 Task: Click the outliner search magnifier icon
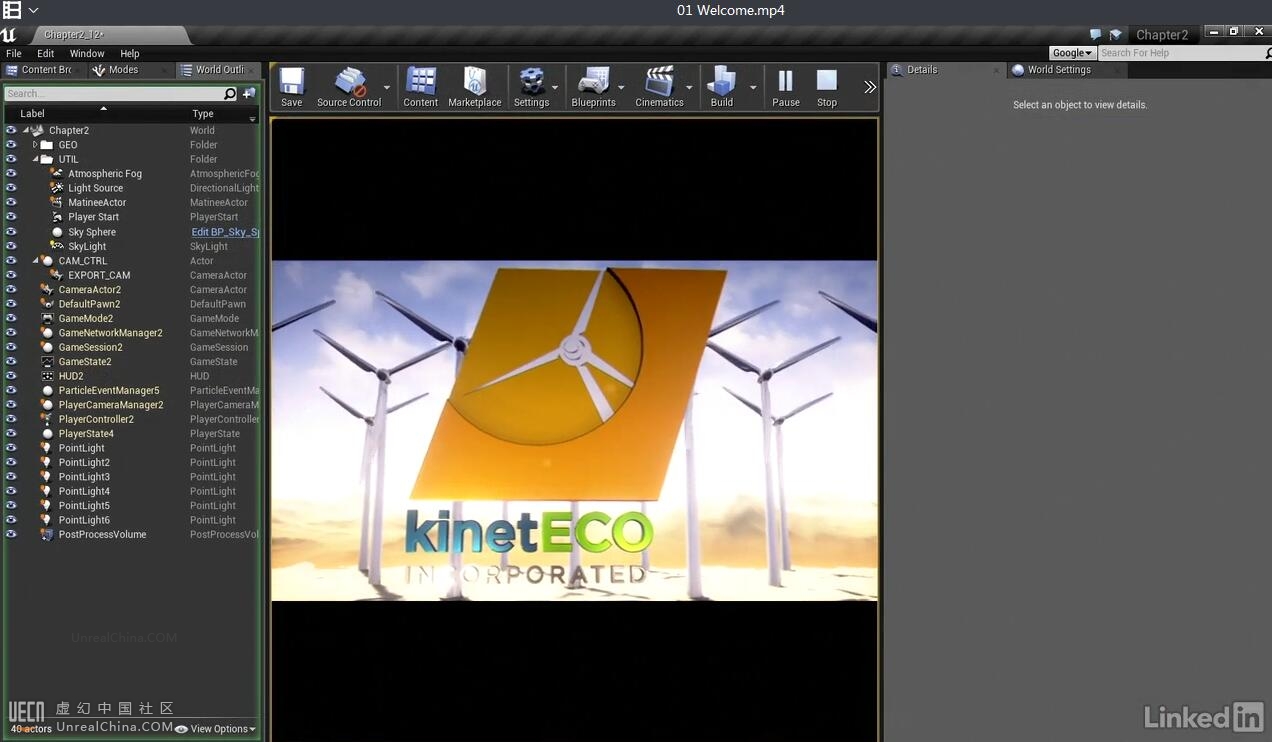(x=230, y=94)
